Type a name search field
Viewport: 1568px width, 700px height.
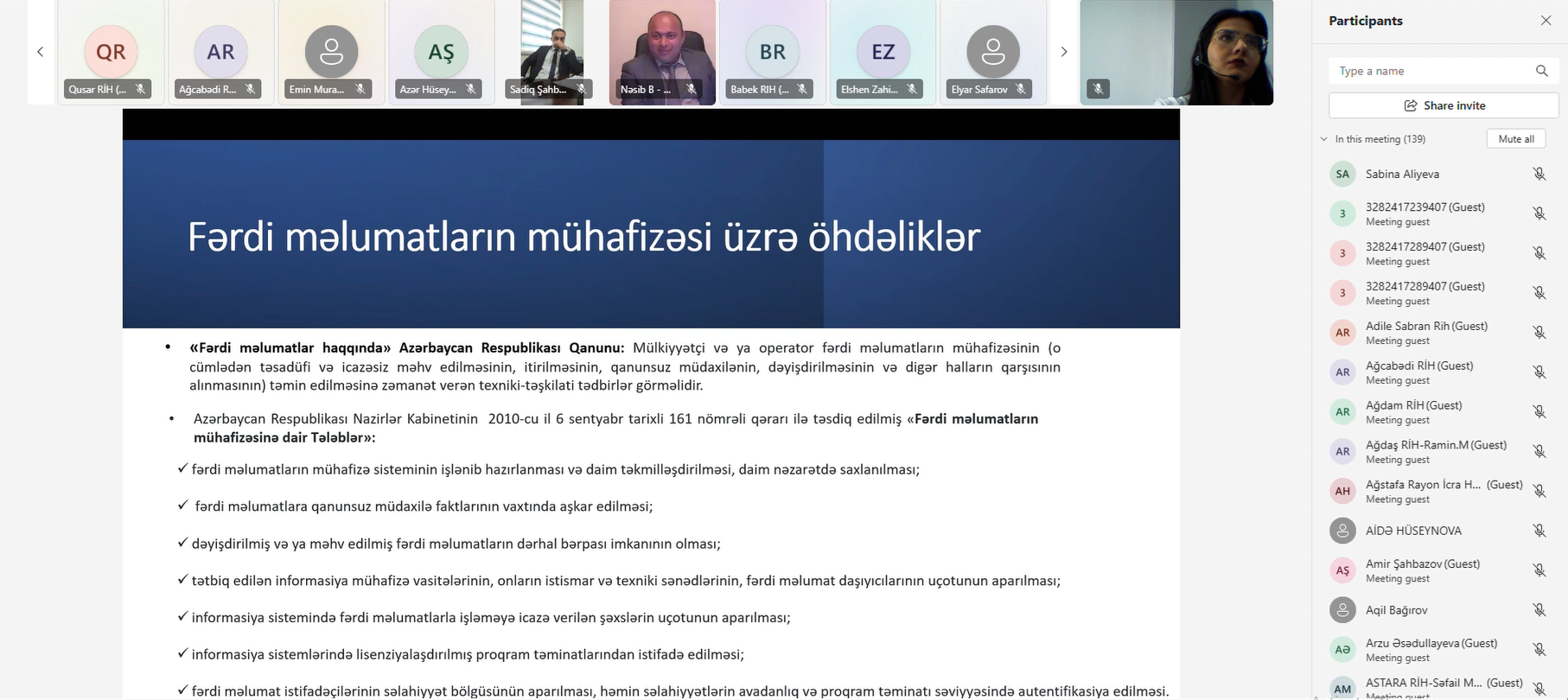click(x=1444, y=71)
